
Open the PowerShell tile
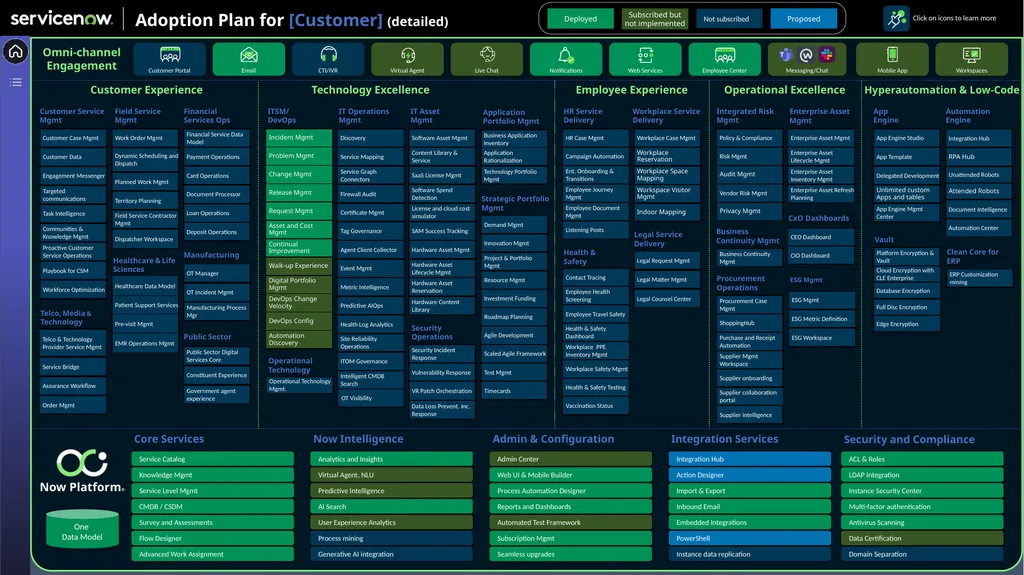750,538
